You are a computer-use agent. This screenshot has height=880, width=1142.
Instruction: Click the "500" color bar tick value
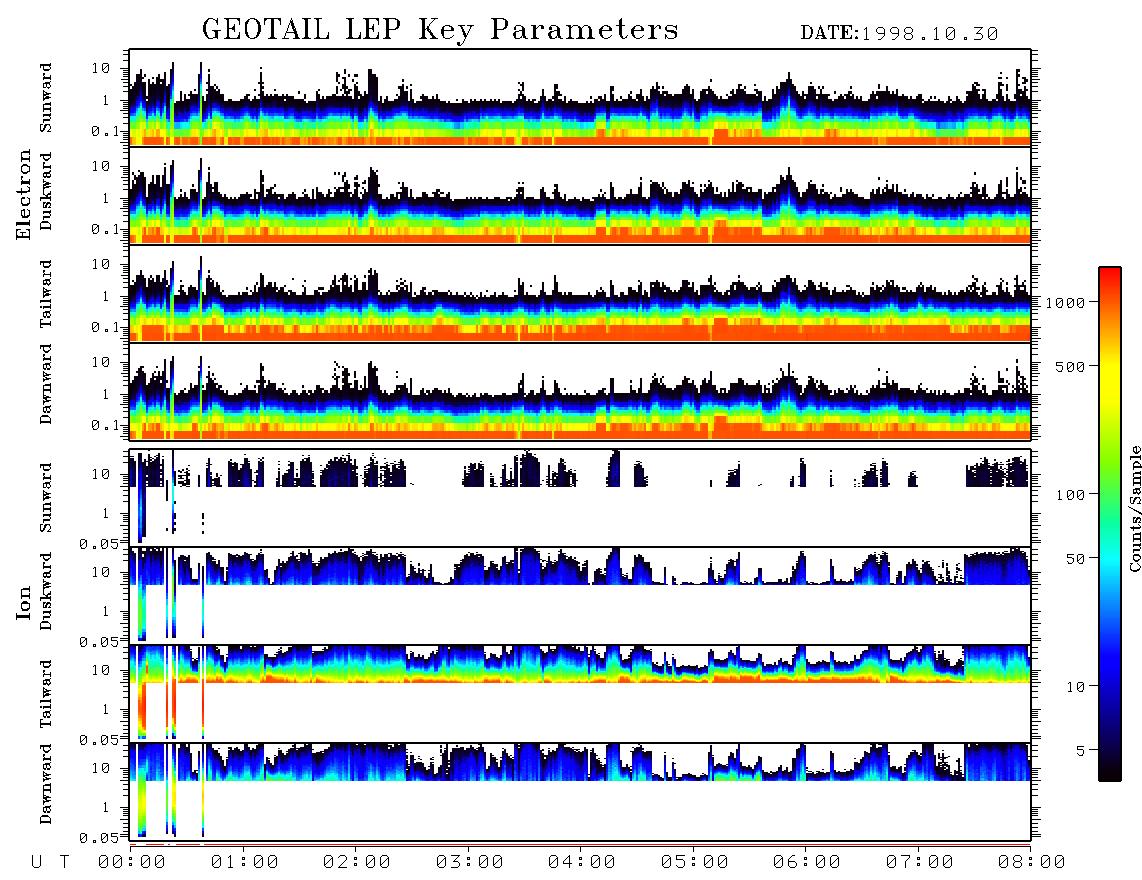[1070, 367]
